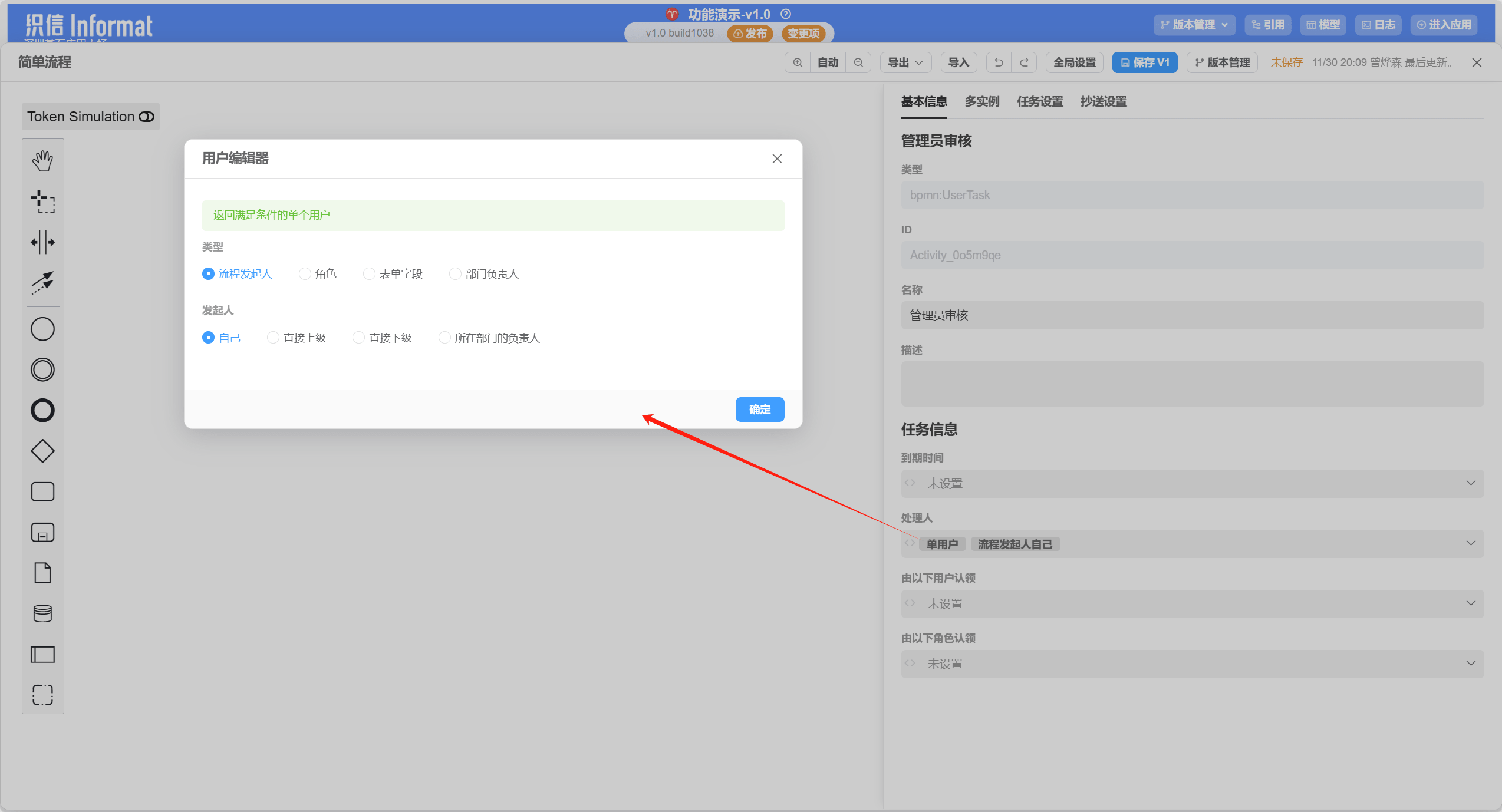Viewport: 1502px width, 812px height.
Task: Select the 角色 radio option
Action: pyautogui.click(x=305, y=274)
